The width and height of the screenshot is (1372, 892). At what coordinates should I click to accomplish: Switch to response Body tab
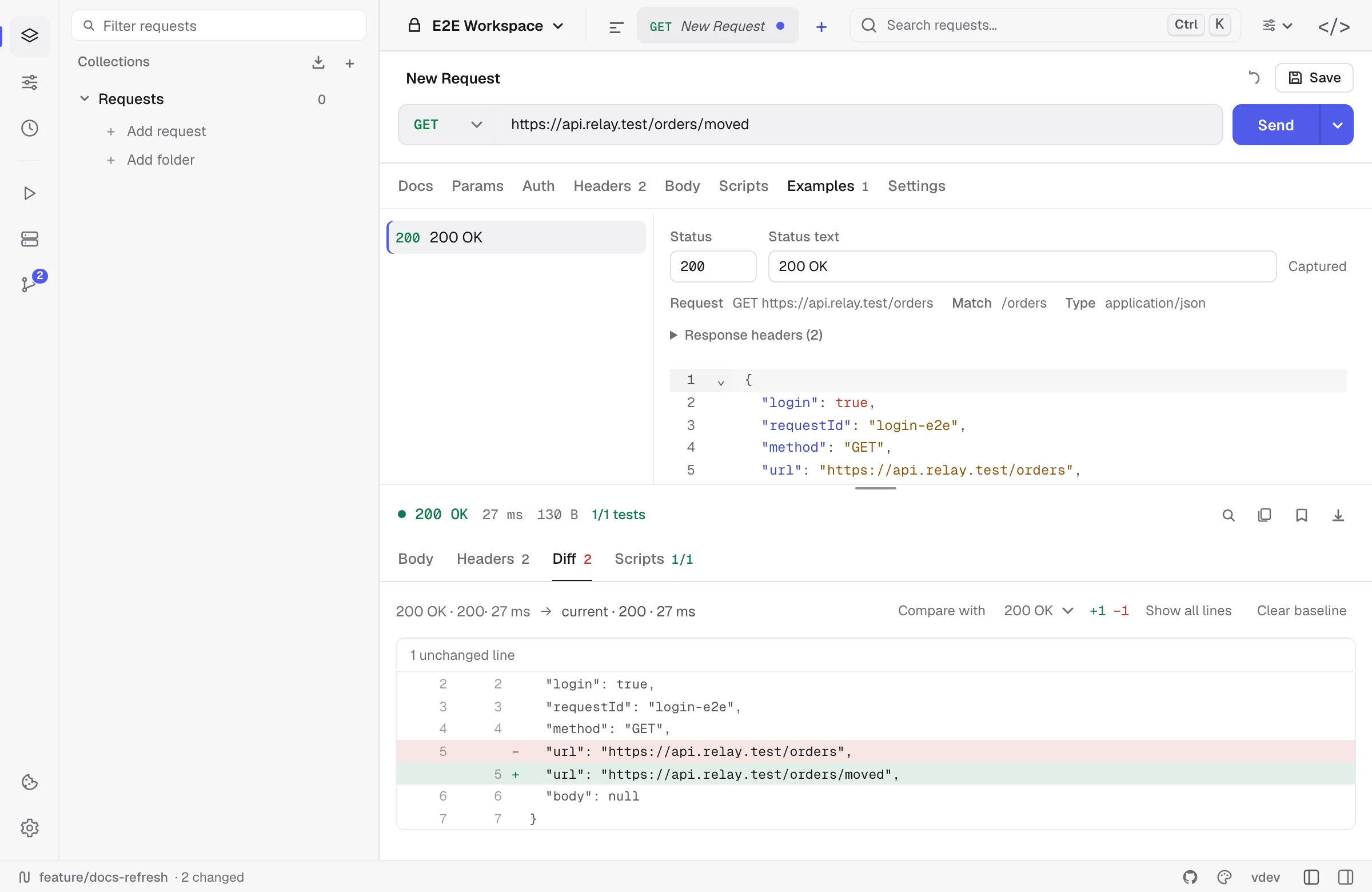point(415,559)
